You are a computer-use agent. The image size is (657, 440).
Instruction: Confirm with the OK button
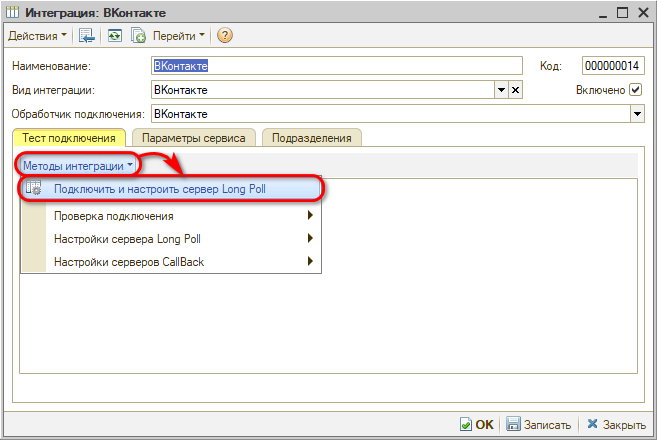click(x=477, y=424)
